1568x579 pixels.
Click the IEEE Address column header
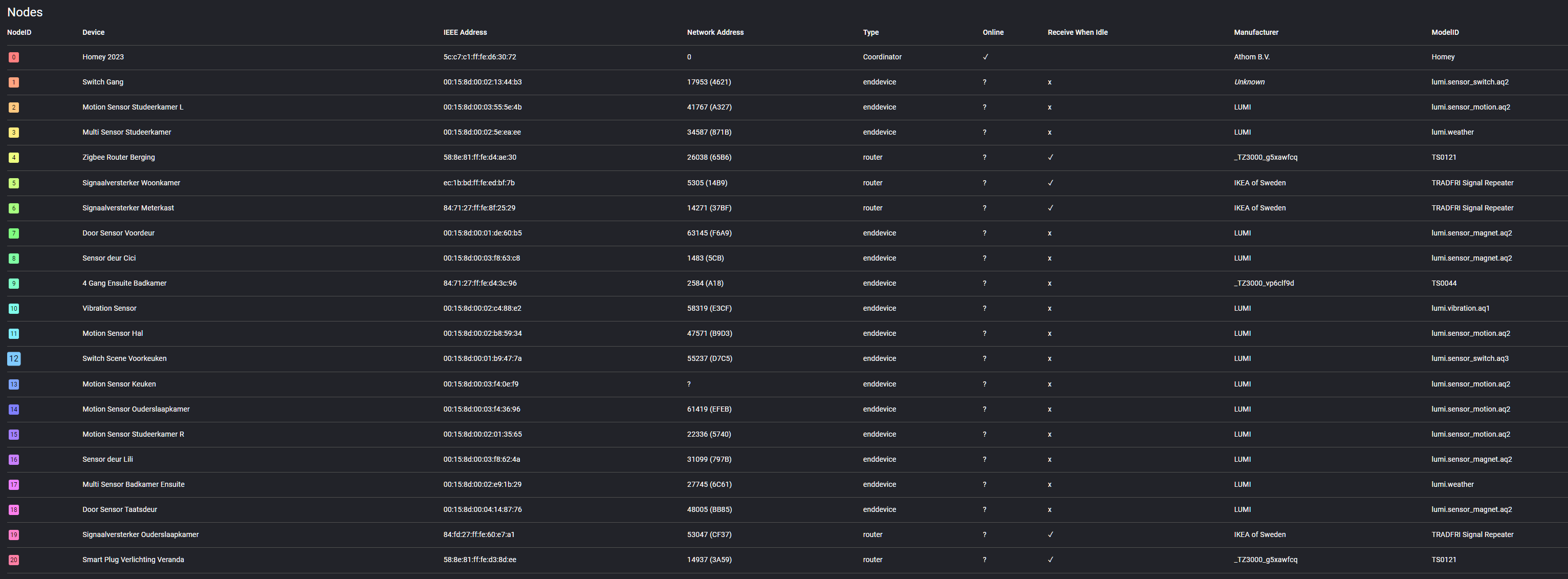[465, 32]
